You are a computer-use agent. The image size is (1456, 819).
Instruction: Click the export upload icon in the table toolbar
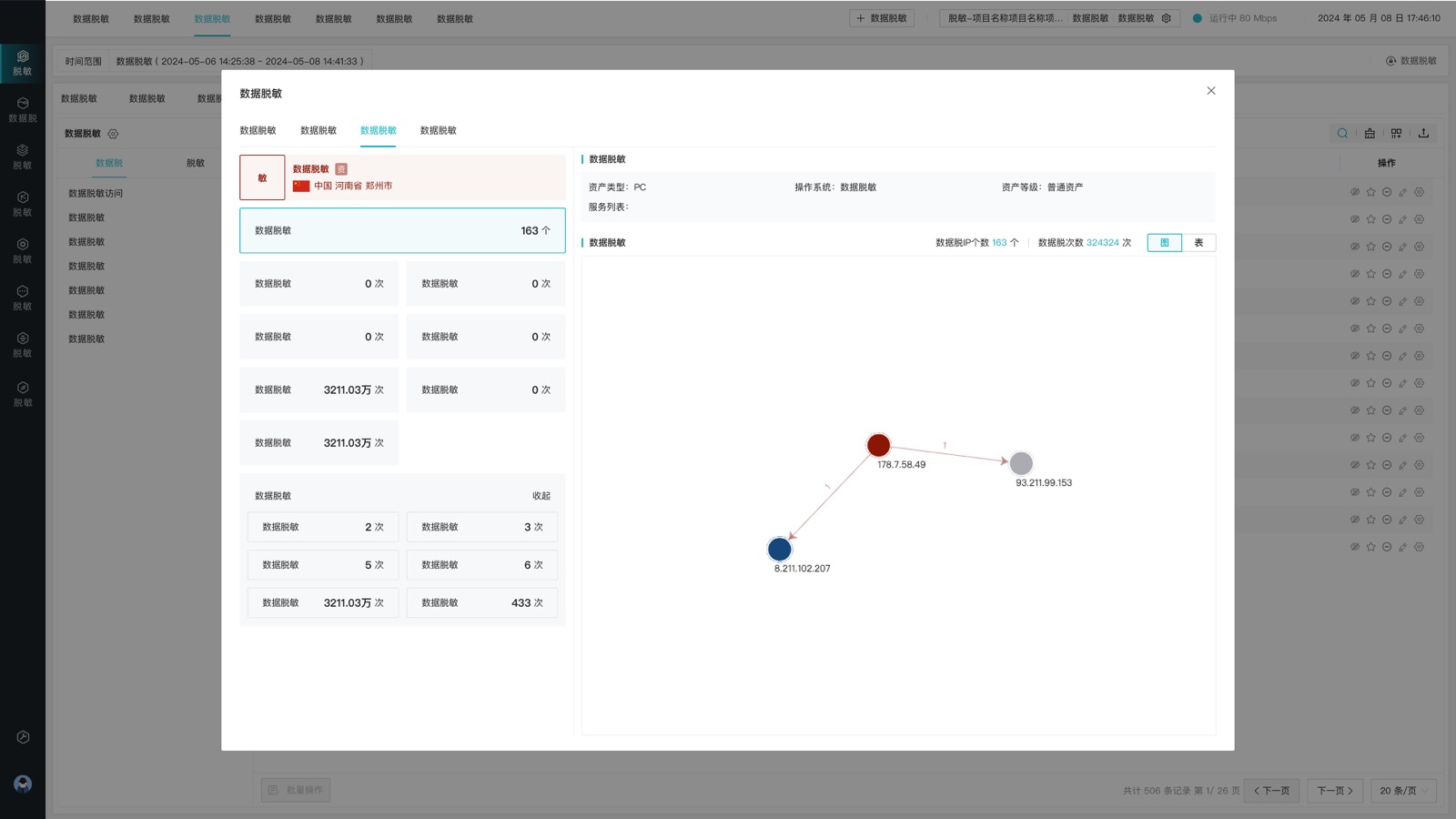tap(1423, 134)
